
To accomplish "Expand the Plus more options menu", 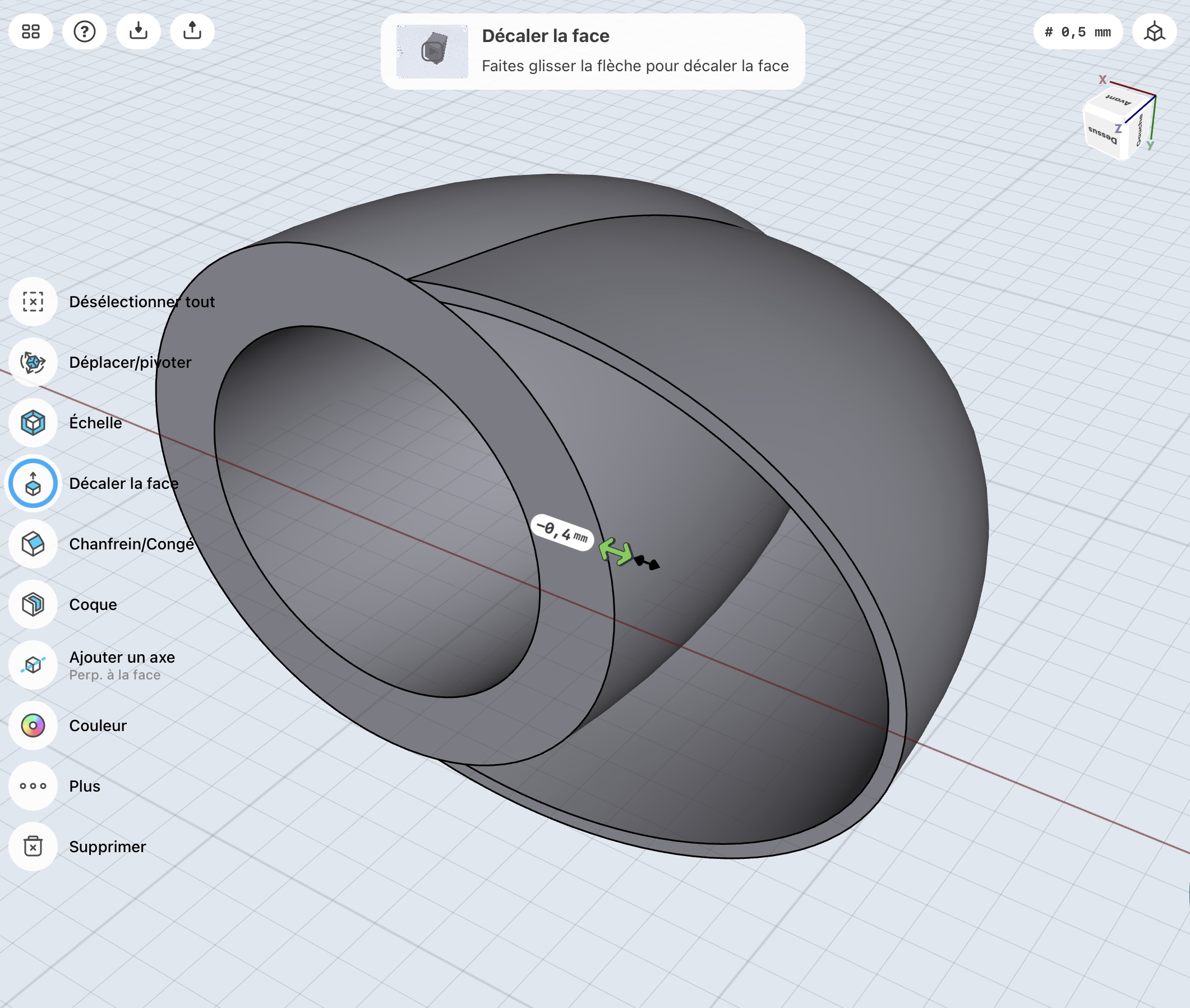I will pos(33,787).
